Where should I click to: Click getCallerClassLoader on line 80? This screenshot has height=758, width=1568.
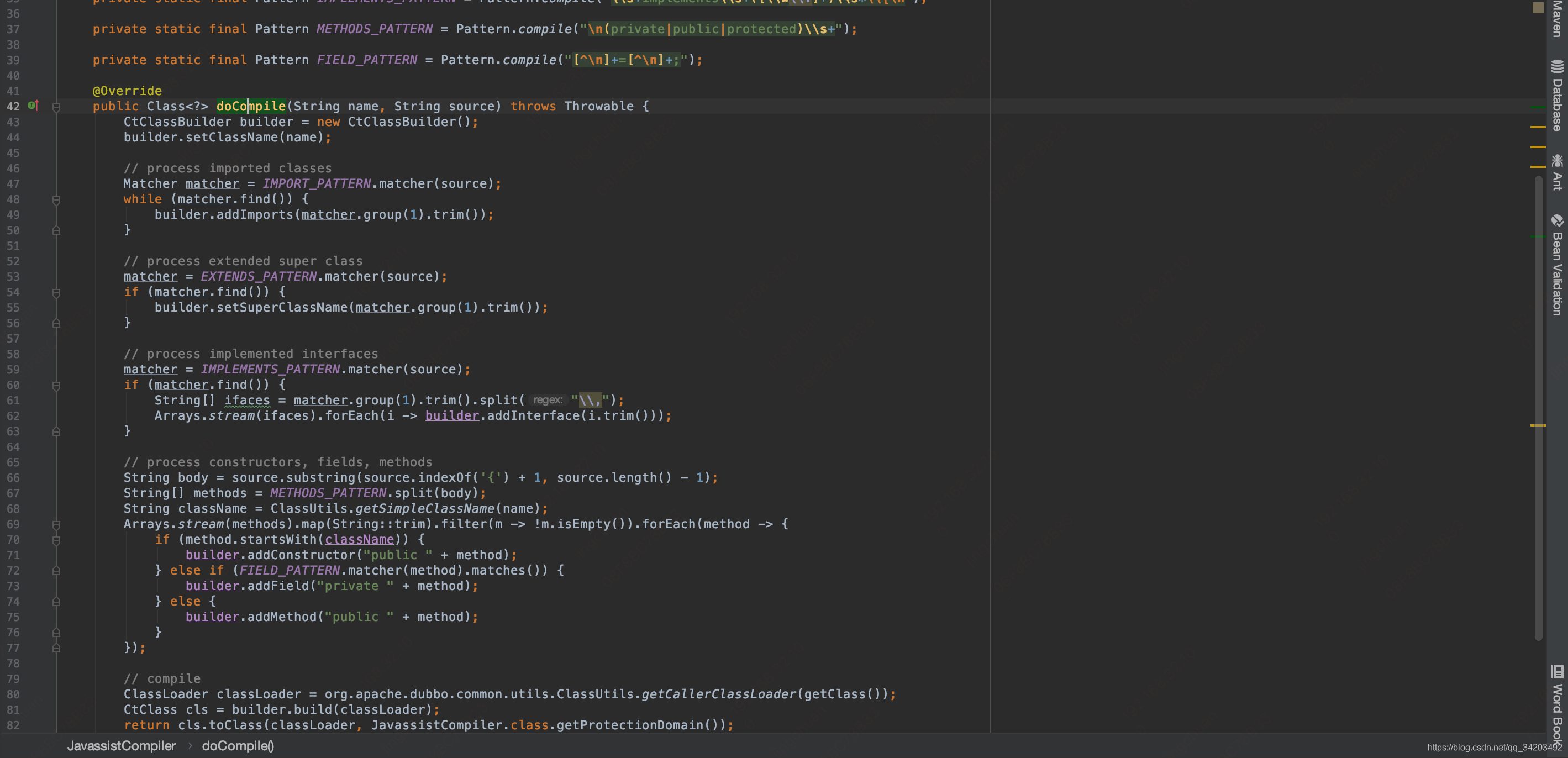(x=719, y=694)
